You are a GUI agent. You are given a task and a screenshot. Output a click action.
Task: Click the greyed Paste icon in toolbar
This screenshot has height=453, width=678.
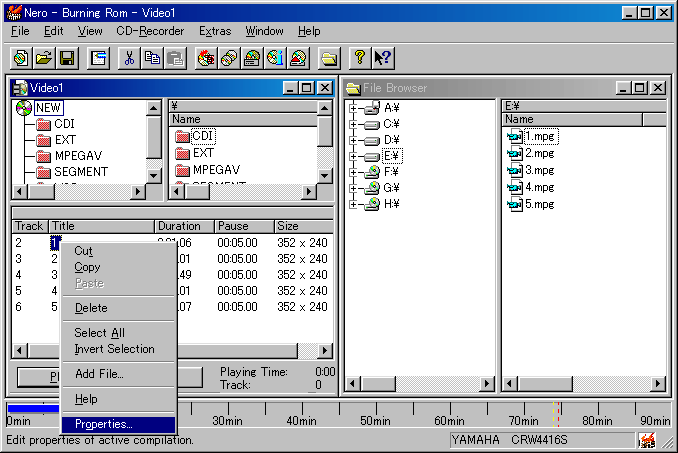pos(175,58)
